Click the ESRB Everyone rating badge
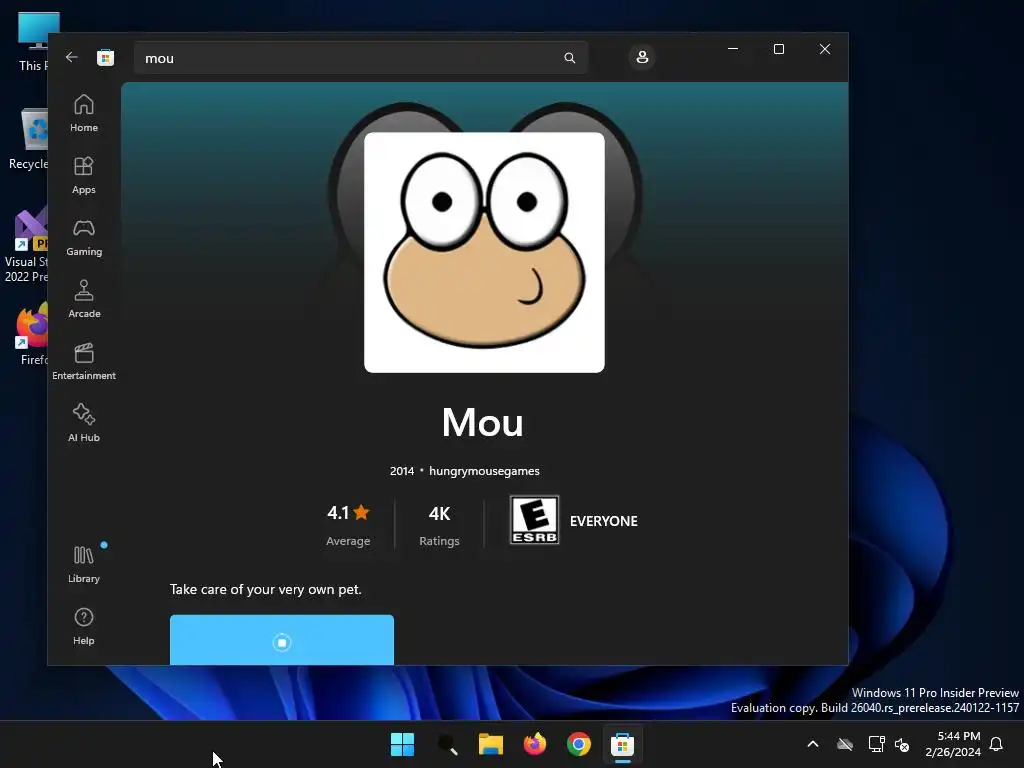Viewport: 1024px width, 768px height. click(534, 520)
